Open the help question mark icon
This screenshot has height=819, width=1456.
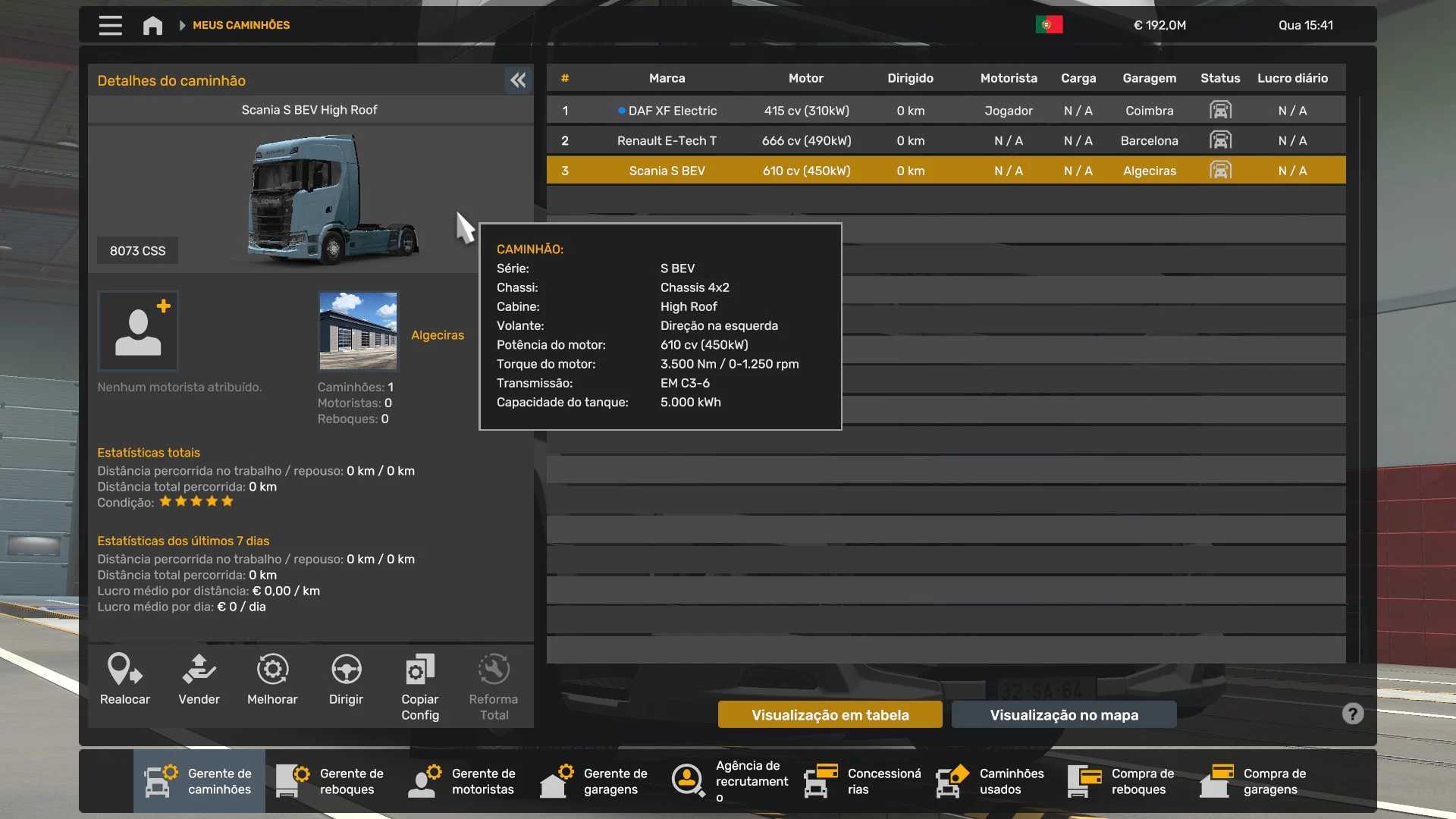coord(1352,714)
